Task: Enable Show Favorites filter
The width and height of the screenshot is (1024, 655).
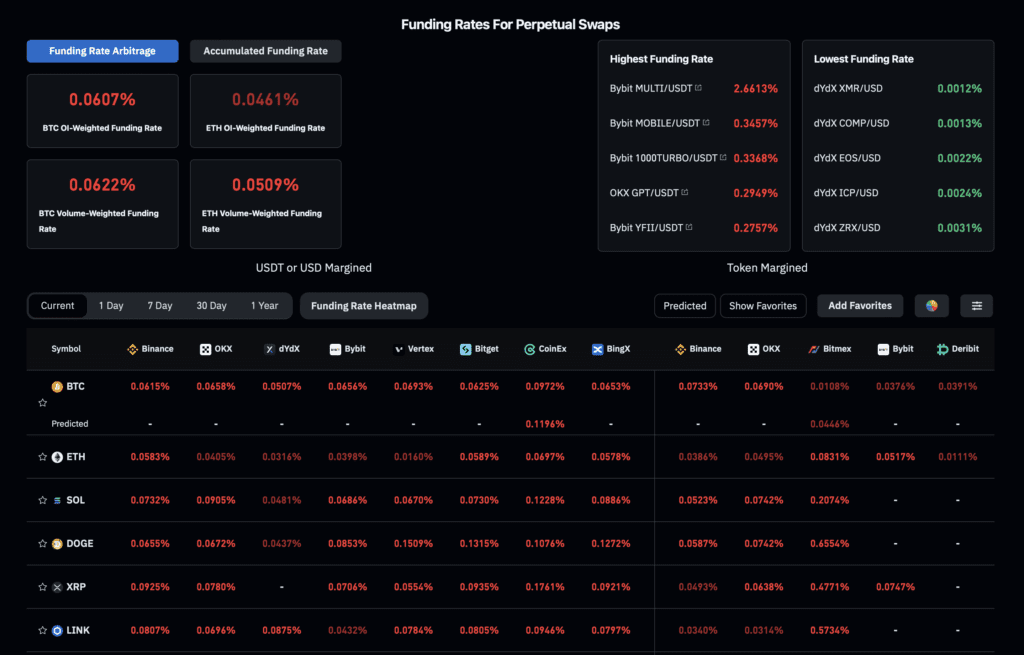Action: click(763, 305)
